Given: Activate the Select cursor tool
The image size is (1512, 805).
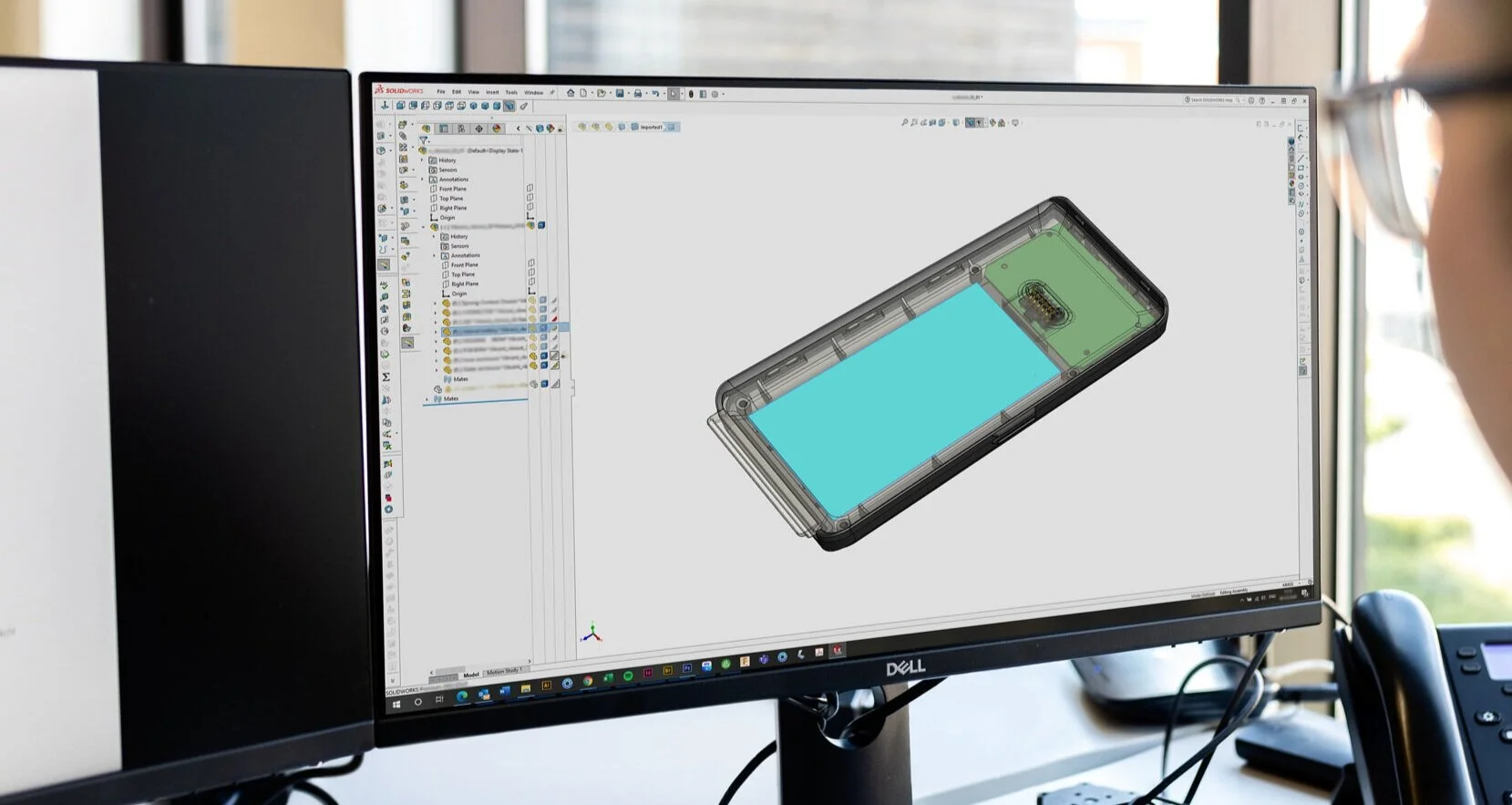Looking at the screenshot, I should (674, 93).
